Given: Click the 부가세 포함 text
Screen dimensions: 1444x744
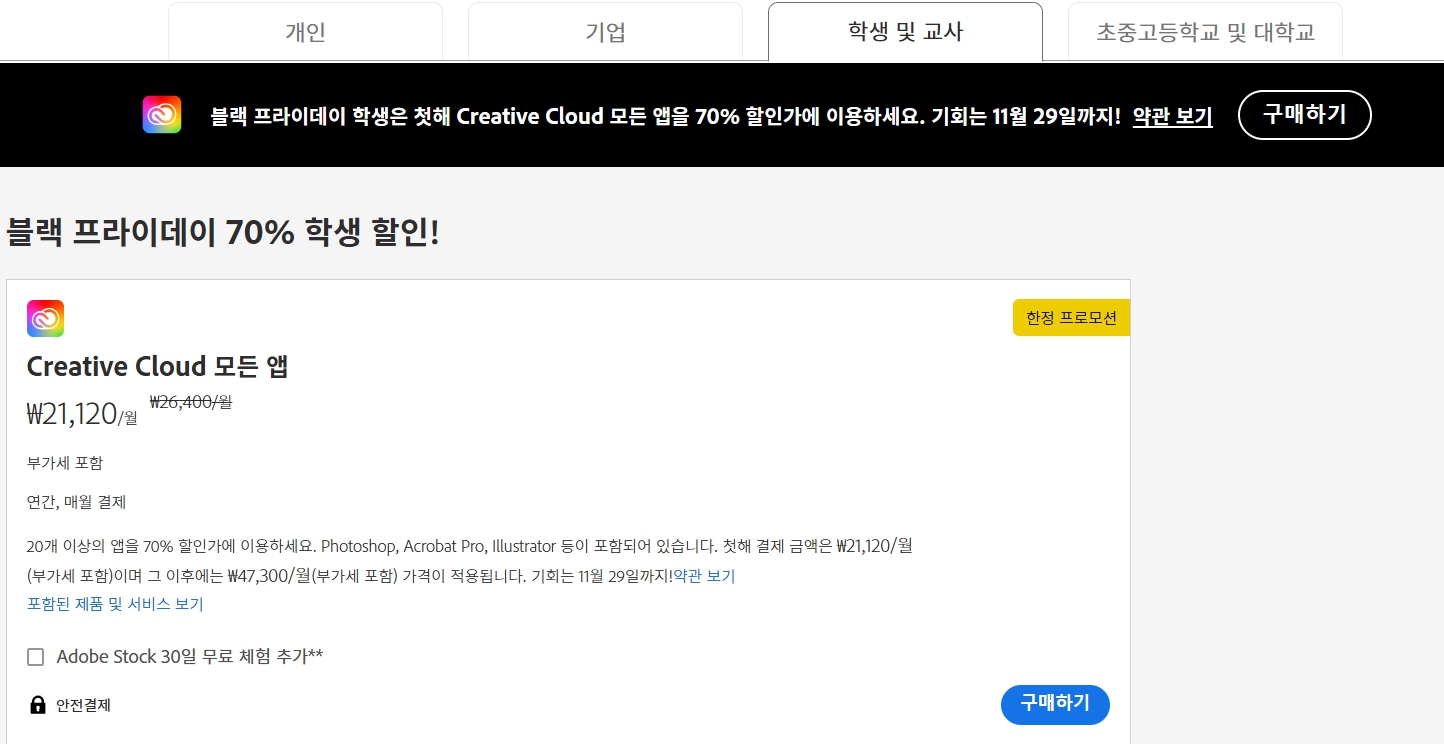Looking at the screenshot, I should tap(65, 463).
